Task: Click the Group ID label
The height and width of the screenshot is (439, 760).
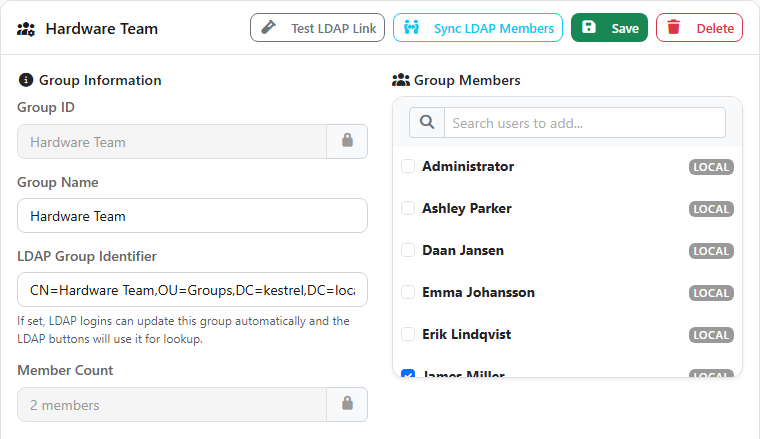Action: tap(46, 107)
